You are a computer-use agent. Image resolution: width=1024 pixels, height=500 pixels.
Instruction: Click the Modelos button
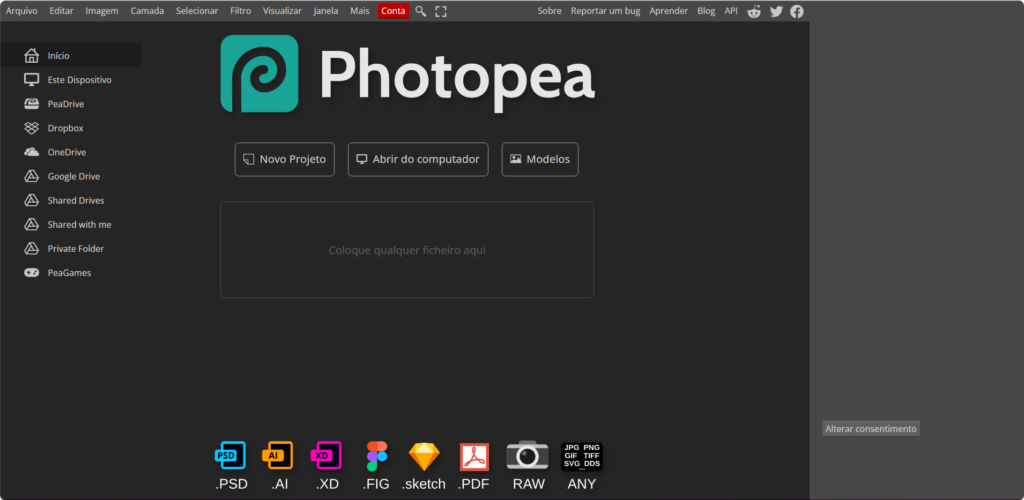(540, 159)
